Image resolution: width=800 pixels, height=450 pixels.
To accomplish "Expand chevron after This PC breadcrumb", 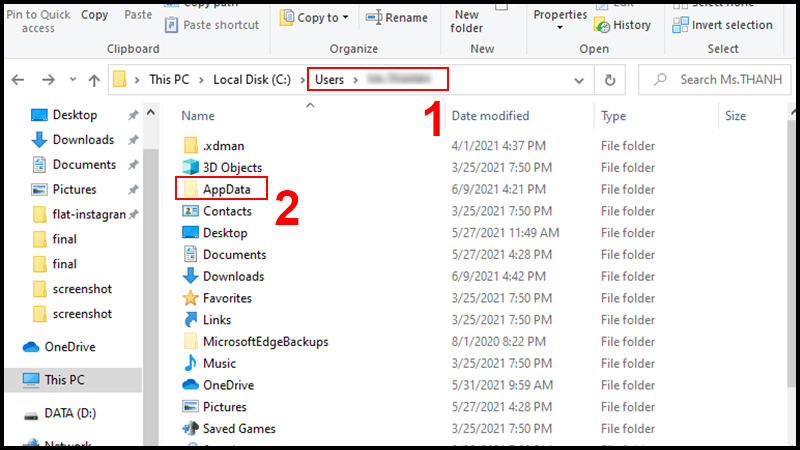I will point(201,80).
